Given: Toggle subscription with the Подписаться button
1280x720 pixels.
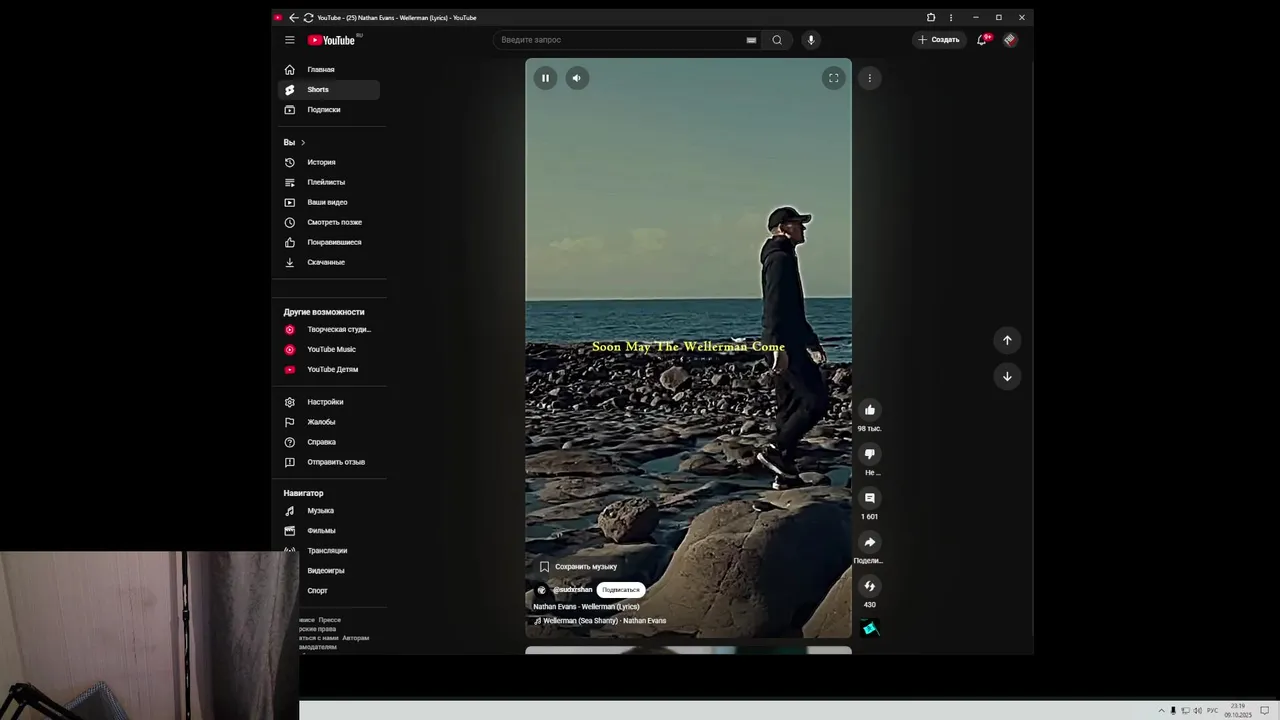Looking at the screenshot, I should [620, 590].
